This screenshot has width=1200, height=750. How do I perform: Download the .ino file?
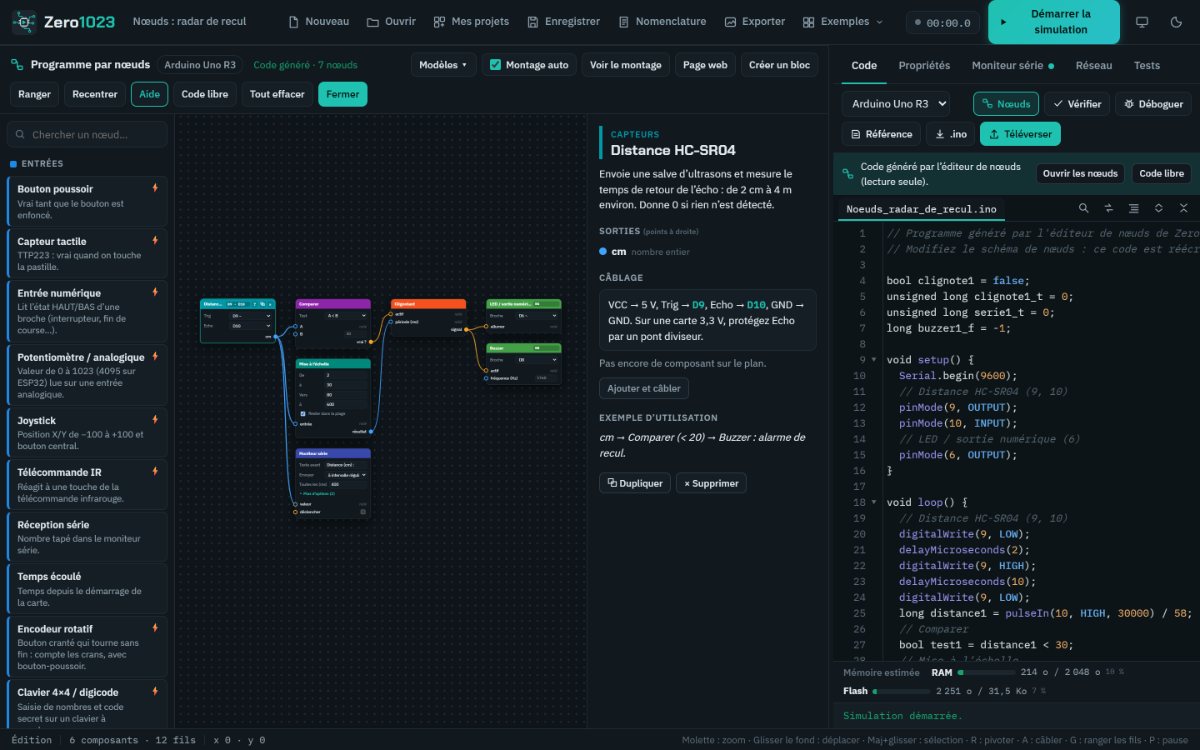(x=950, y=134)
